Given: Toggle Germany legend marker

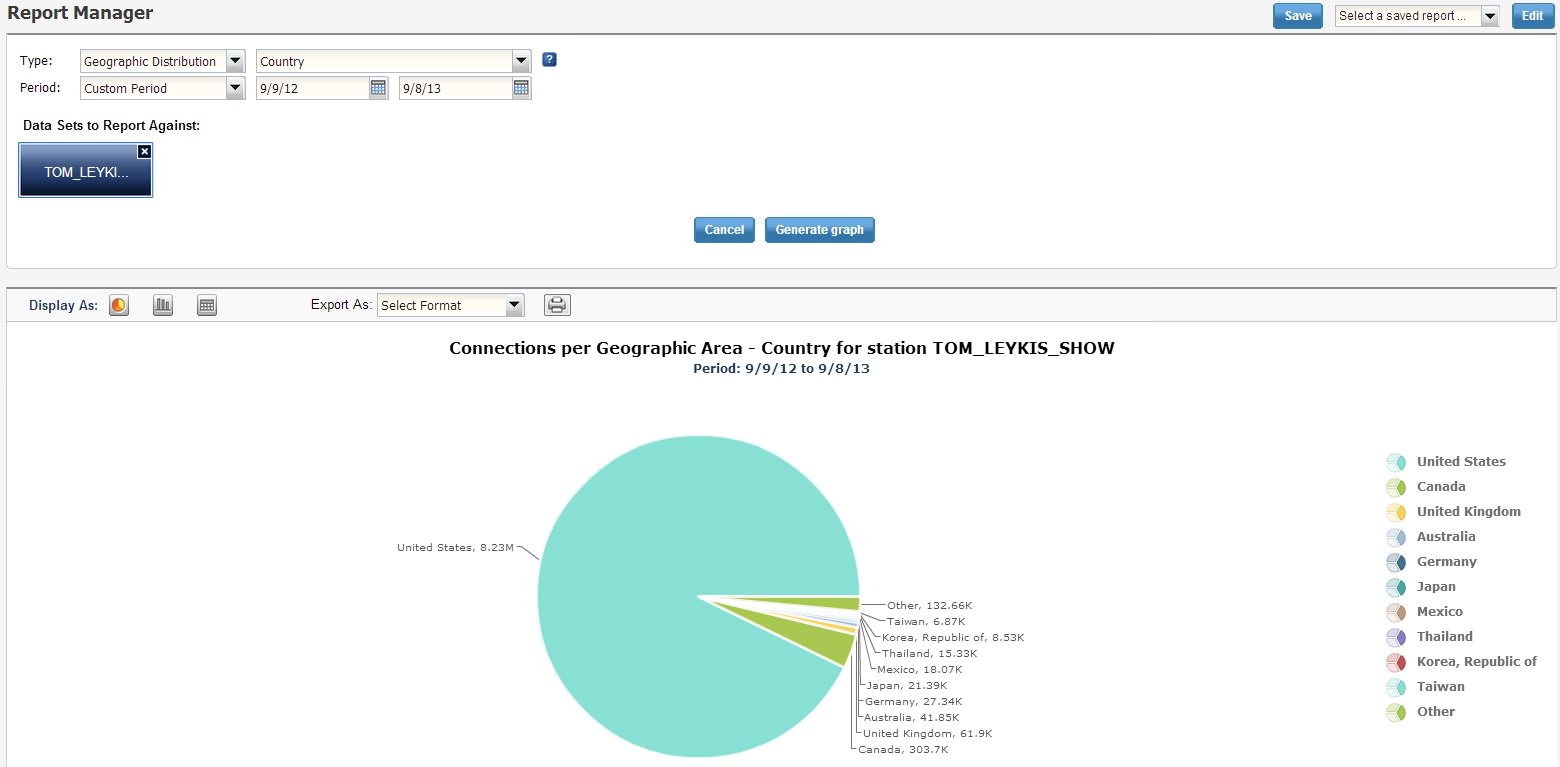Looking at the screenshot, I should click(x=1396, y=562).
